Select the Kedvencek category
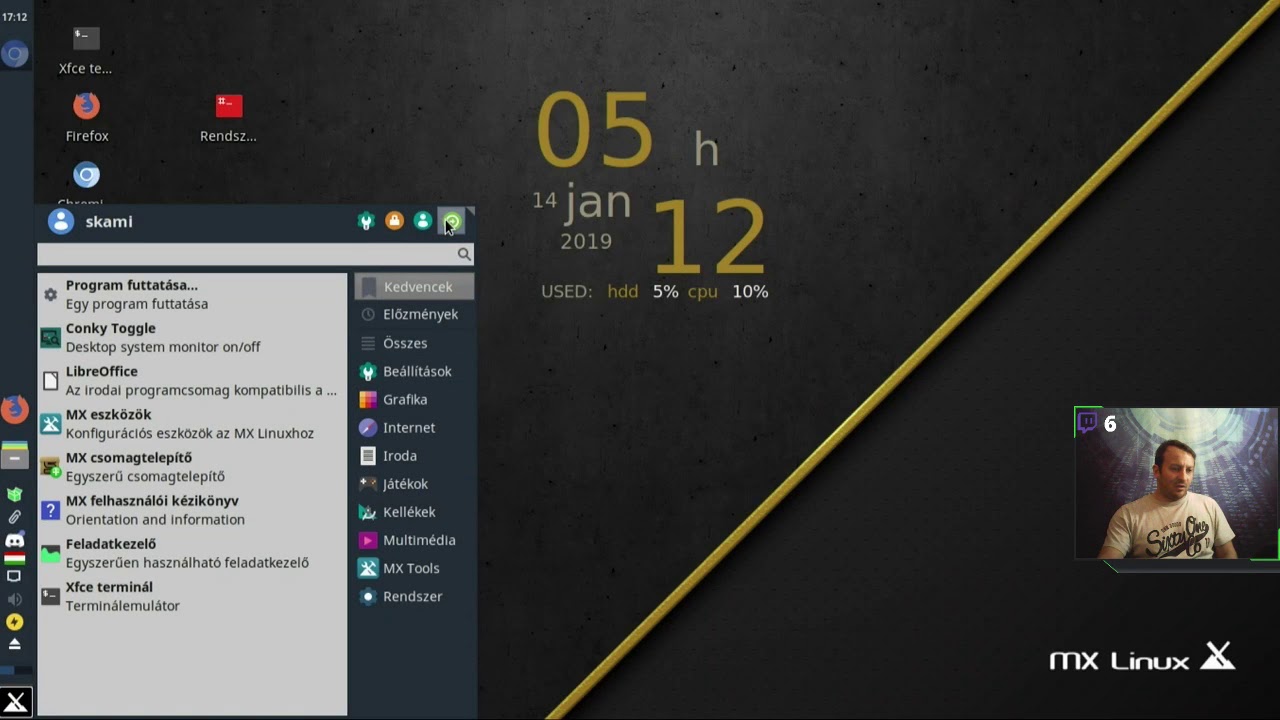Viewport: 1280px width, 720px height. (x=414, y=287)
